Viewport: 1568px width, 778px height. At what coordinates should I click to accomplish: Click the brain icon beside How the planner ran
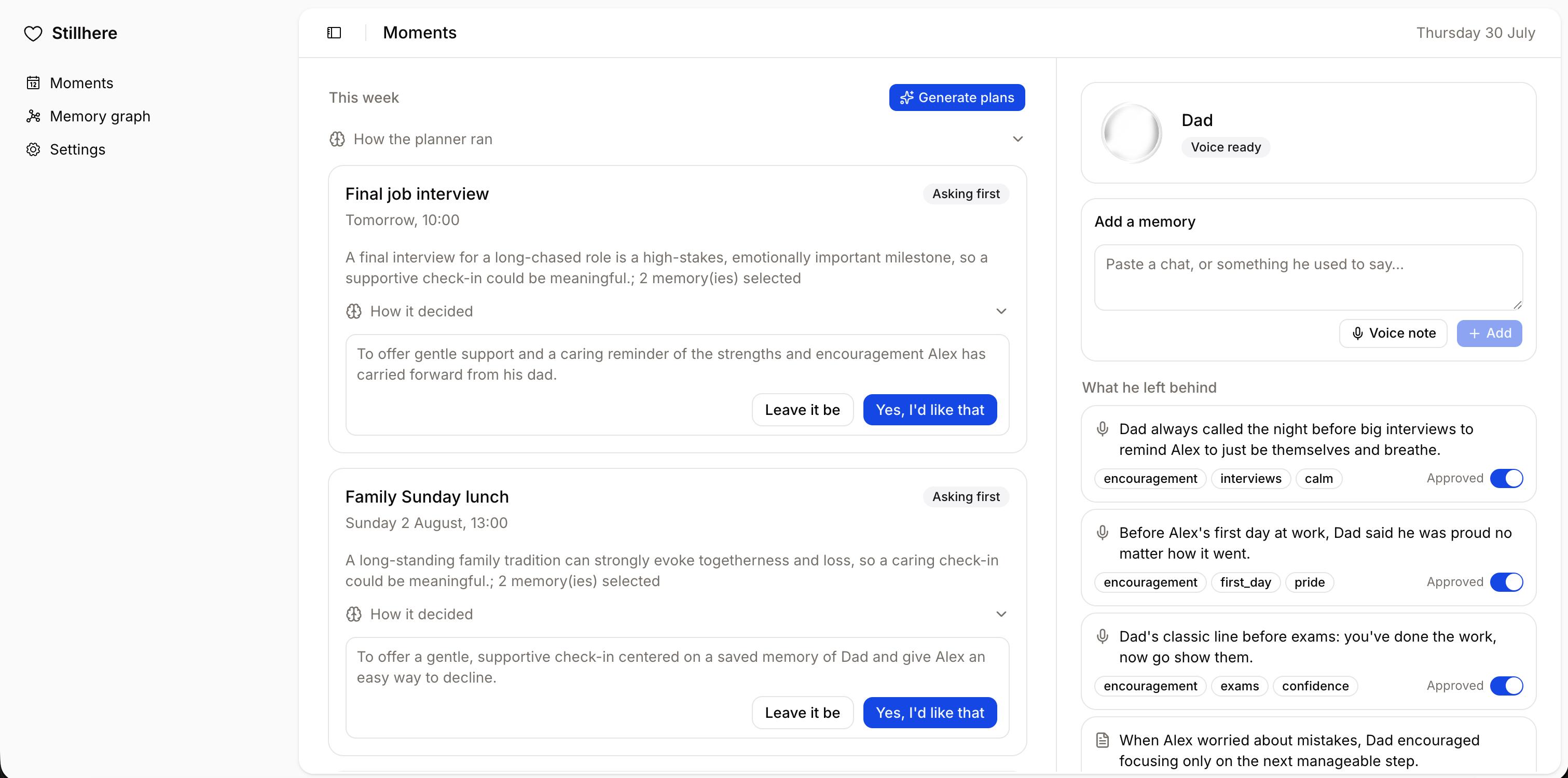[x=337, y=140]
